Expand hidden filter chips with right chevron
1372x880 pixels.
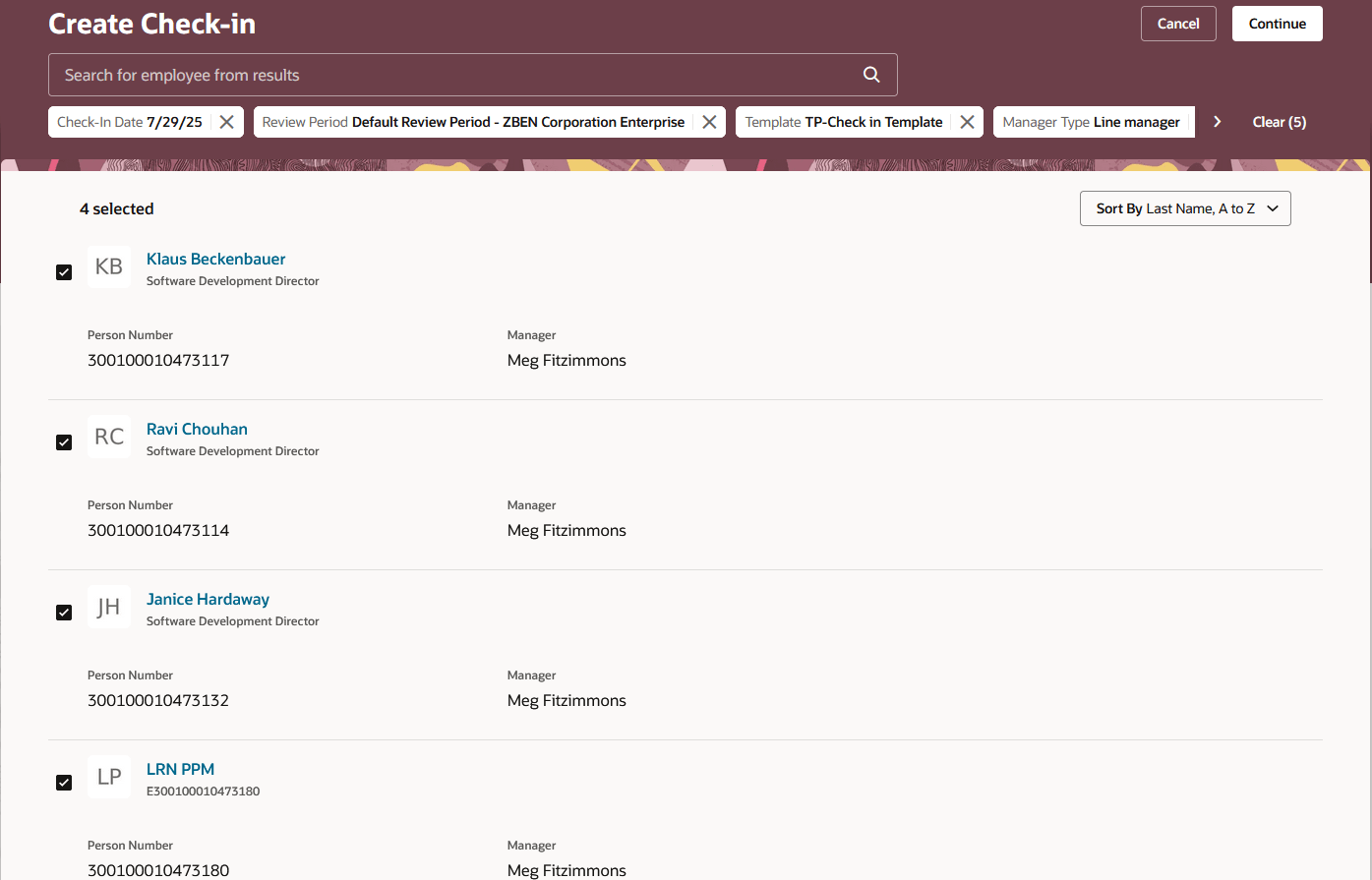point(1218,121)
